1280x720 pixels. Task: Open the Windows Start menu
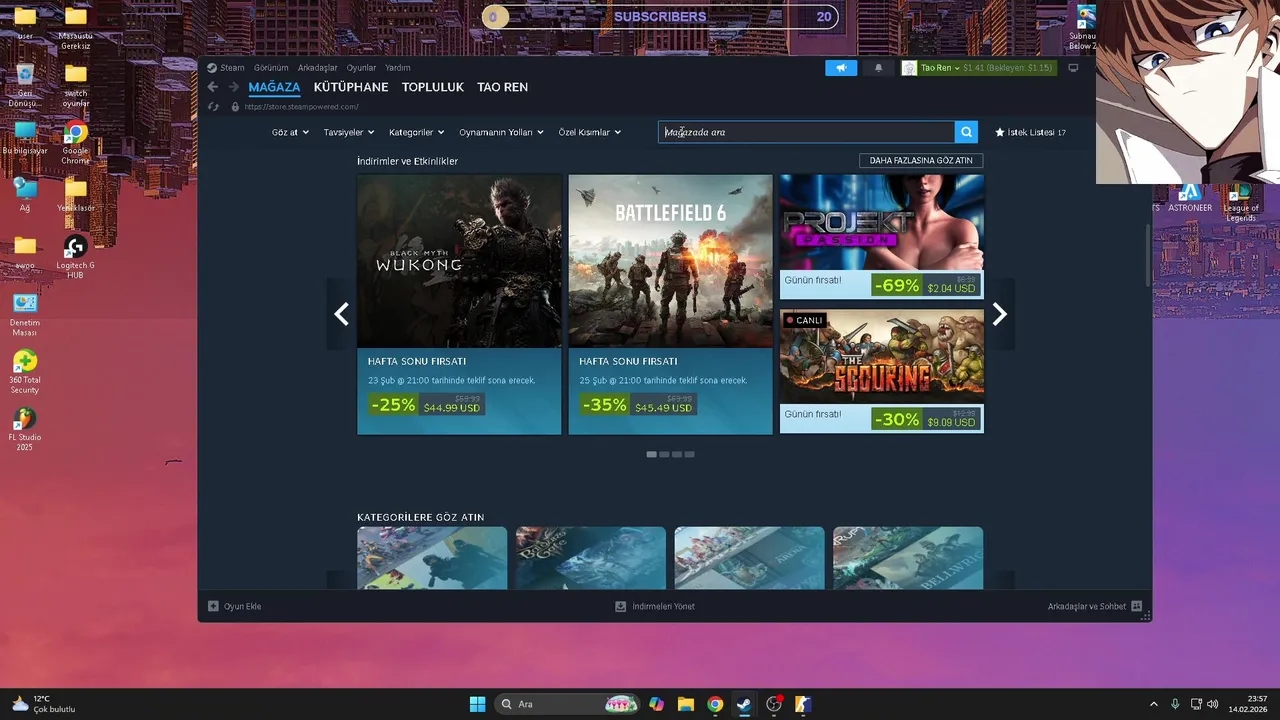click(477, 704)
